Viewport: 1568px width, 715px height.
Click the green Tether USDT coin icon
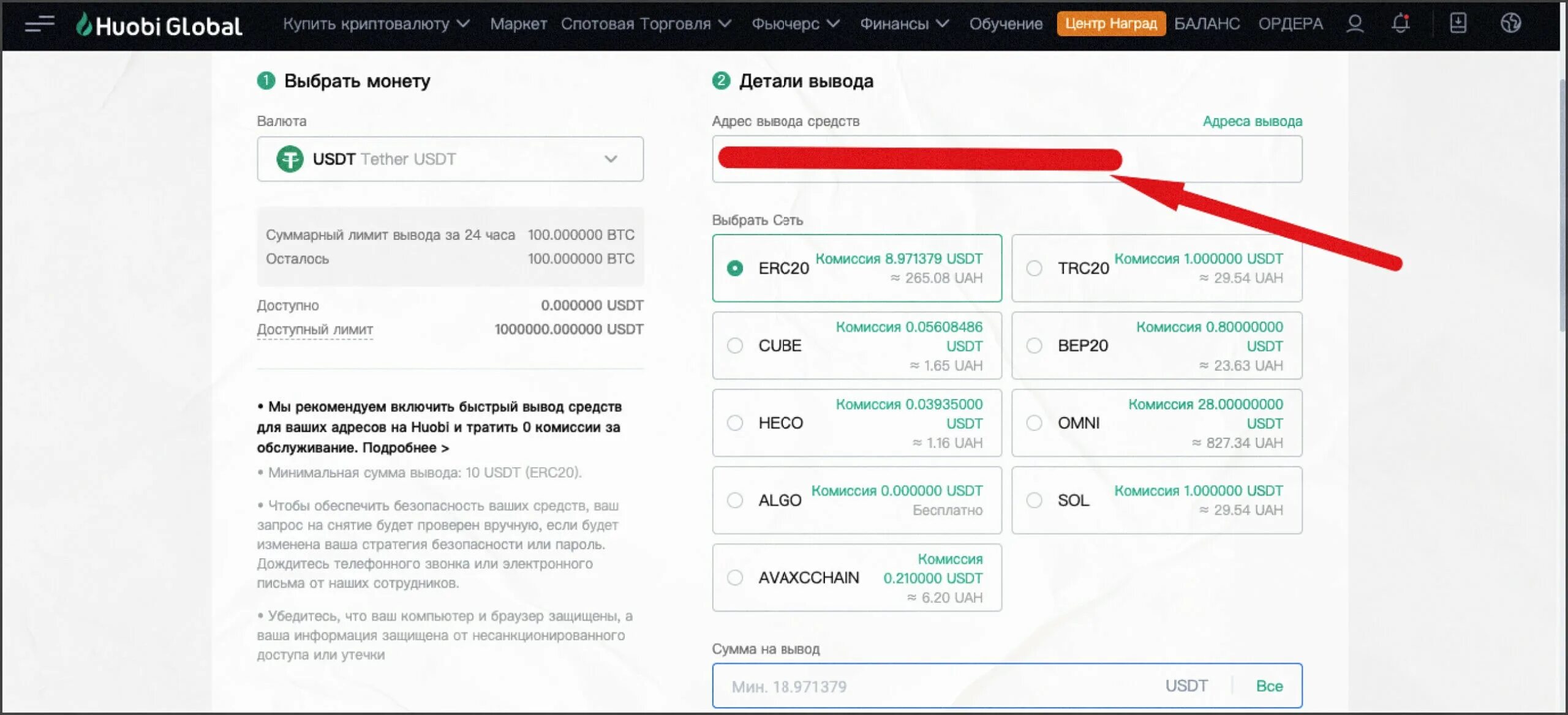coord(290,159)
